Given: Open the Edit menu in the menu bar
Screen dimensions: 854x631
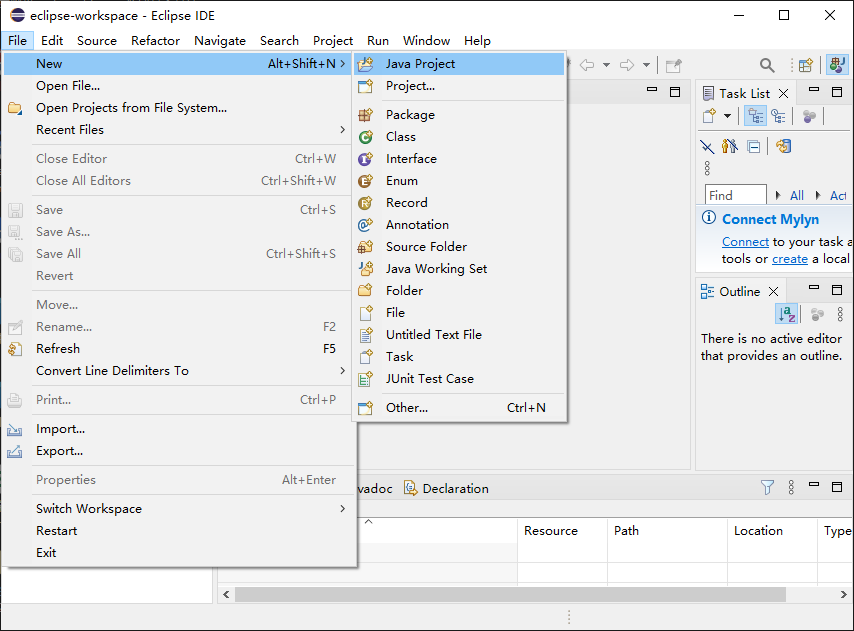Looking at the screenshot, I should point(52,41).
